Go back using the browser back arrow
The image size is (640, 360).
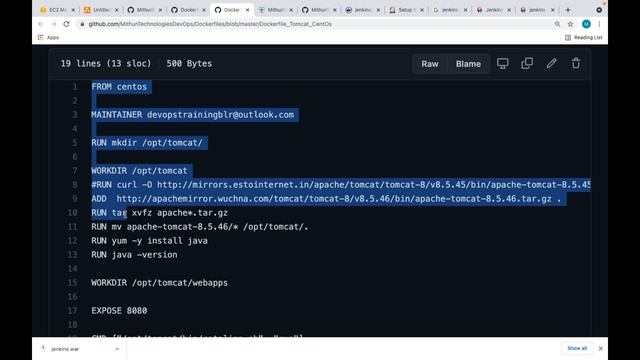click(40, 24)
